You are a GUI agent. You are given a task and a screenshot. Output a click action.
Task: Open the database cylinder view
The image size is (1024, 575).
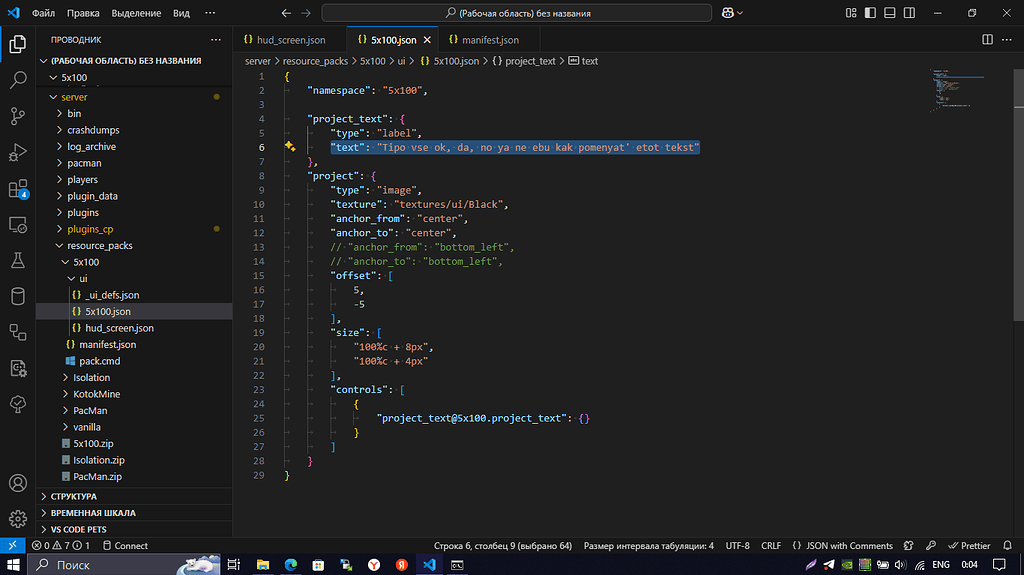pos(18,297)
